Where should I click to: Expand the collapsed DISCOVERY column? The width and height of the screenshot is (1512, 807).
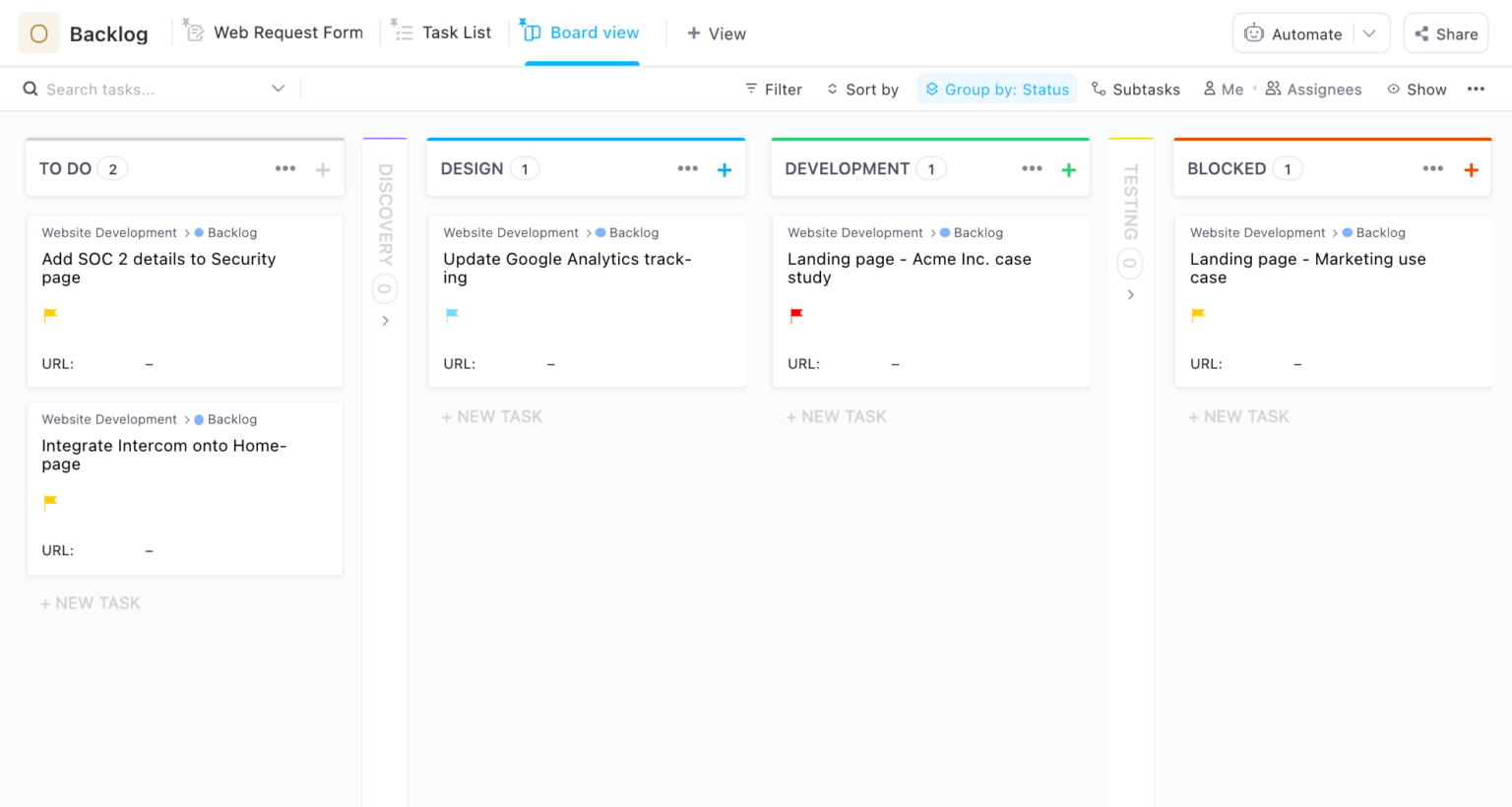385,320
